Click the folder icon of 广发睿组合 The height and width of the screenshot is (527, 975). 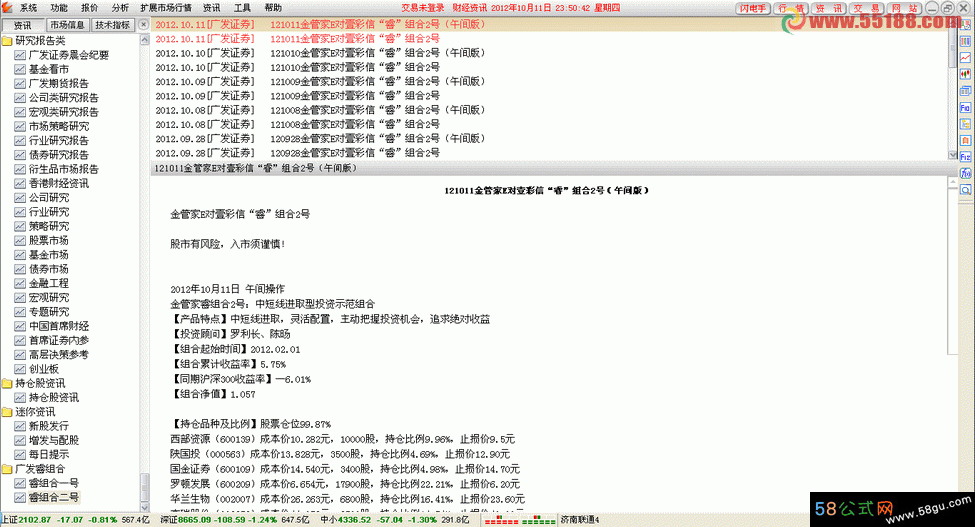tap(7, 469)
